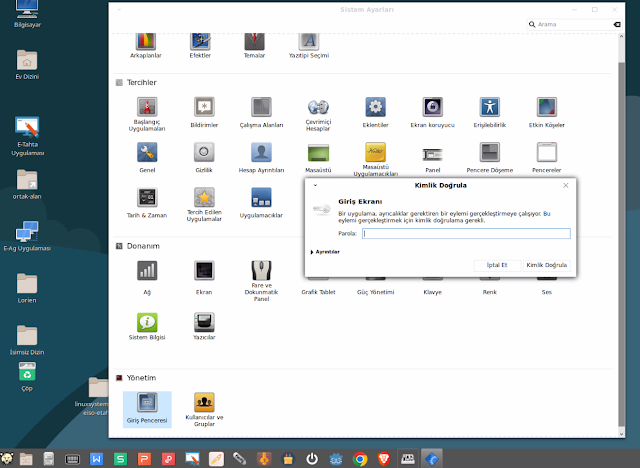The image size is (640, 468).
Task: Open Yazıtipi Seçimi settings
Action: (x=309, y=46)
